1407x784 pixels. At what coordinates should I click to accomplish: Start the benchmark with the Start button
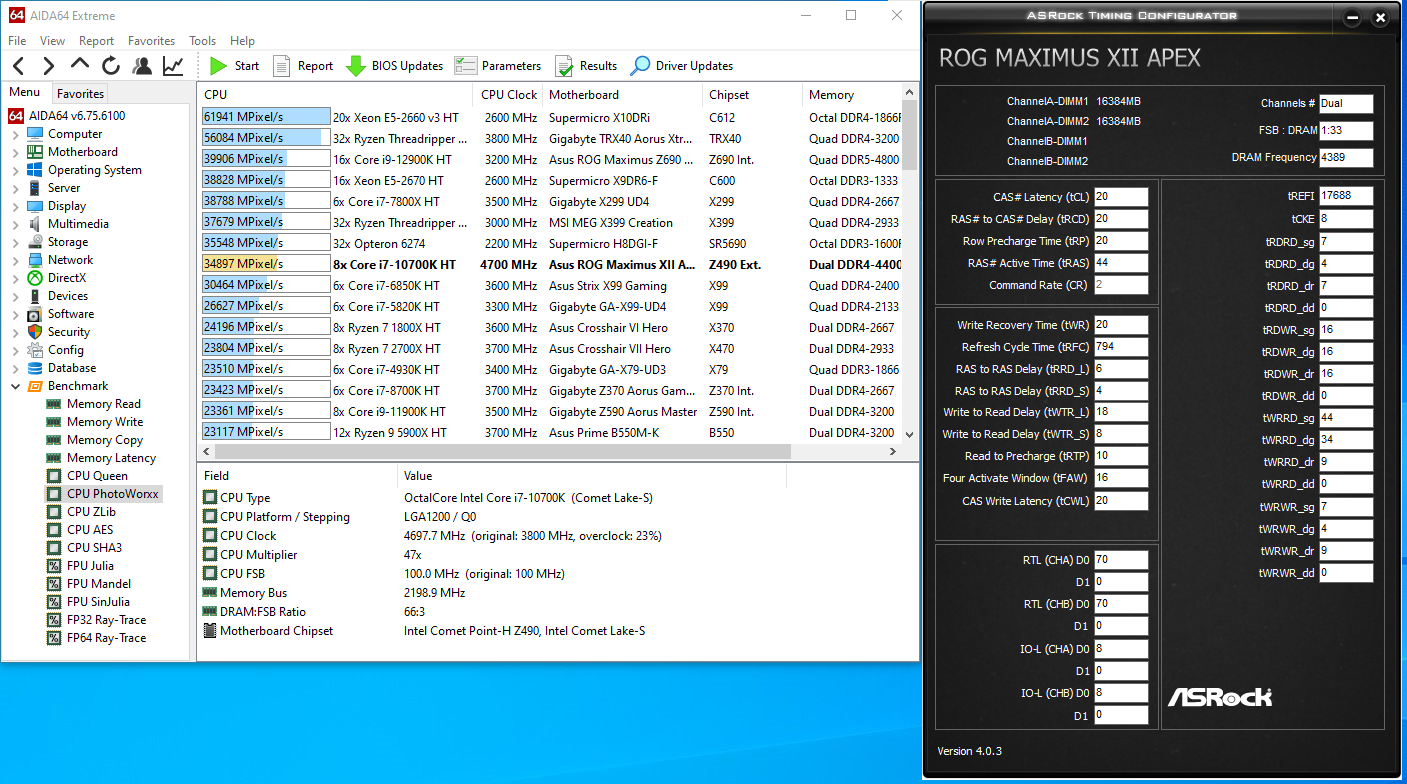point(234,66)
